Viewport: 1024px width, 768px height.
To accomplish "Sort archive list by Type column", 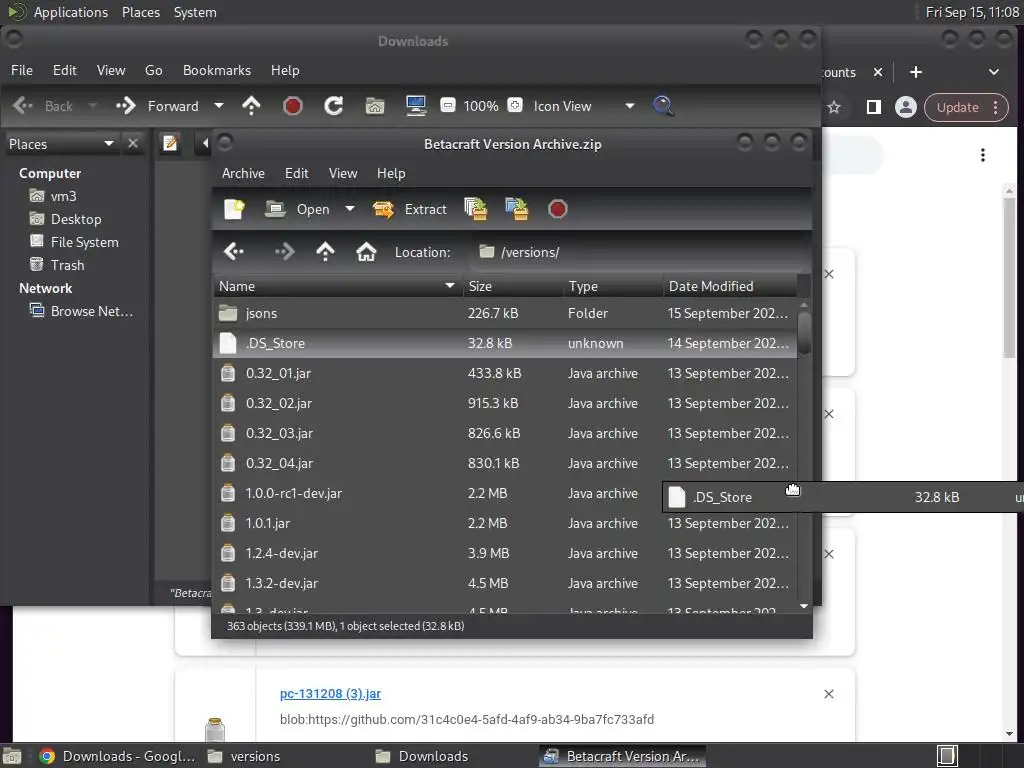I will [x=613, y=286].
